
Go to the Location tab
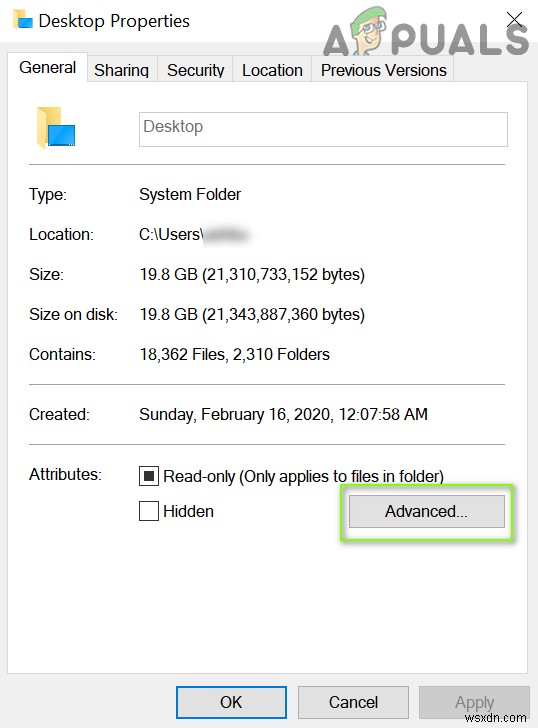point(272,70)
